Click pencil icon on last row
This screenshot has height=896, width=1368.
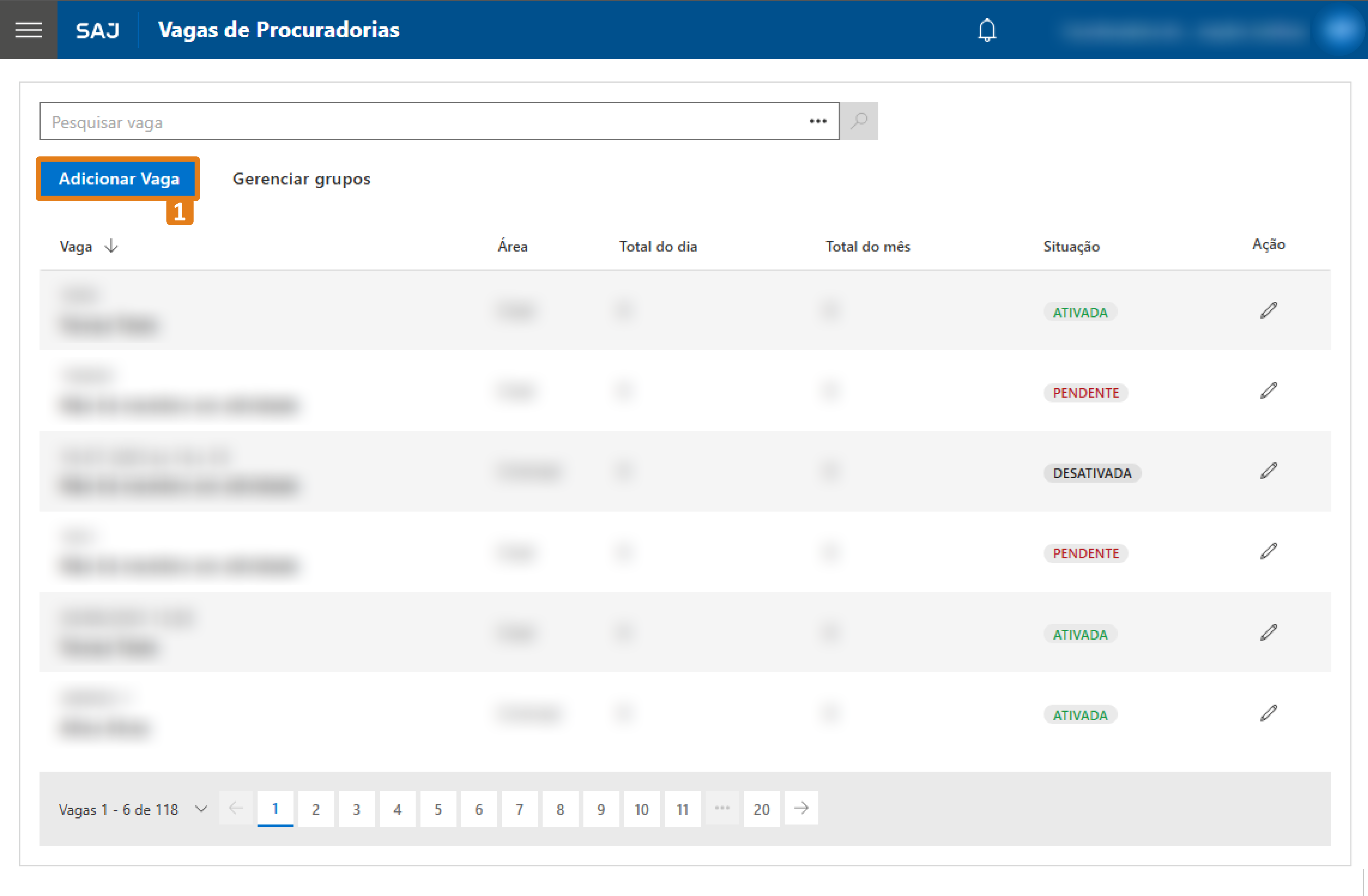[x=1268, y=713]
